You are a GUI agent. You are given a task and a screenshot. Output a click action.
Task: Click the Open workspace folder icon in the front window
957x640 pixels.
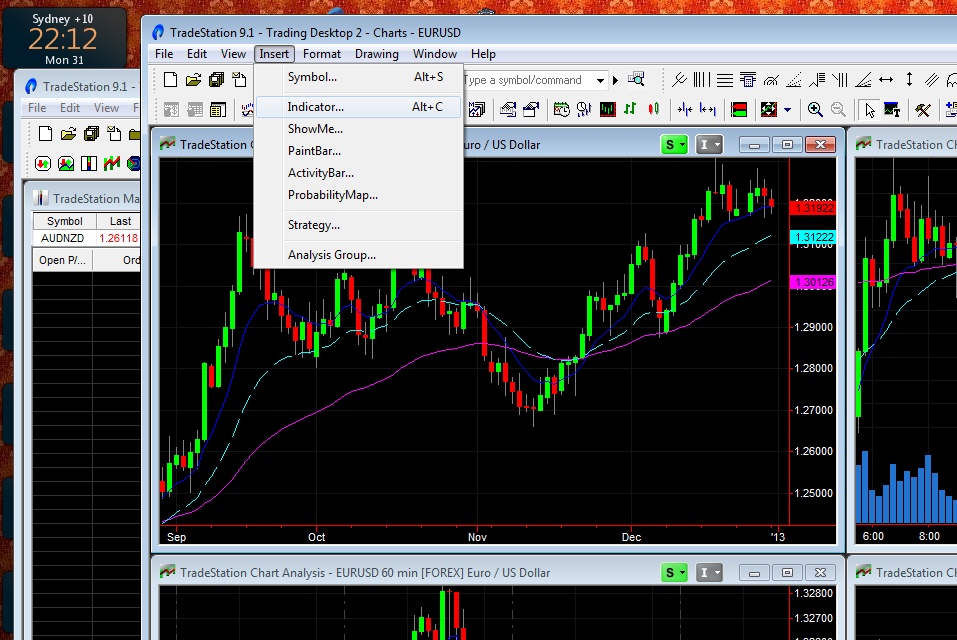193,80
